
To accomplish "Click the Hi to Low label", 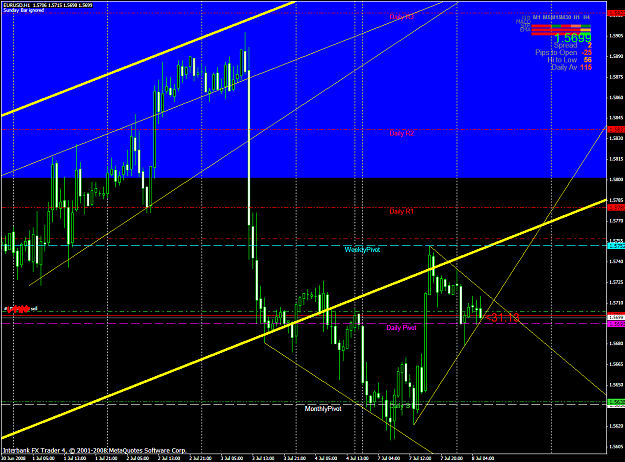I will (562, 60).
